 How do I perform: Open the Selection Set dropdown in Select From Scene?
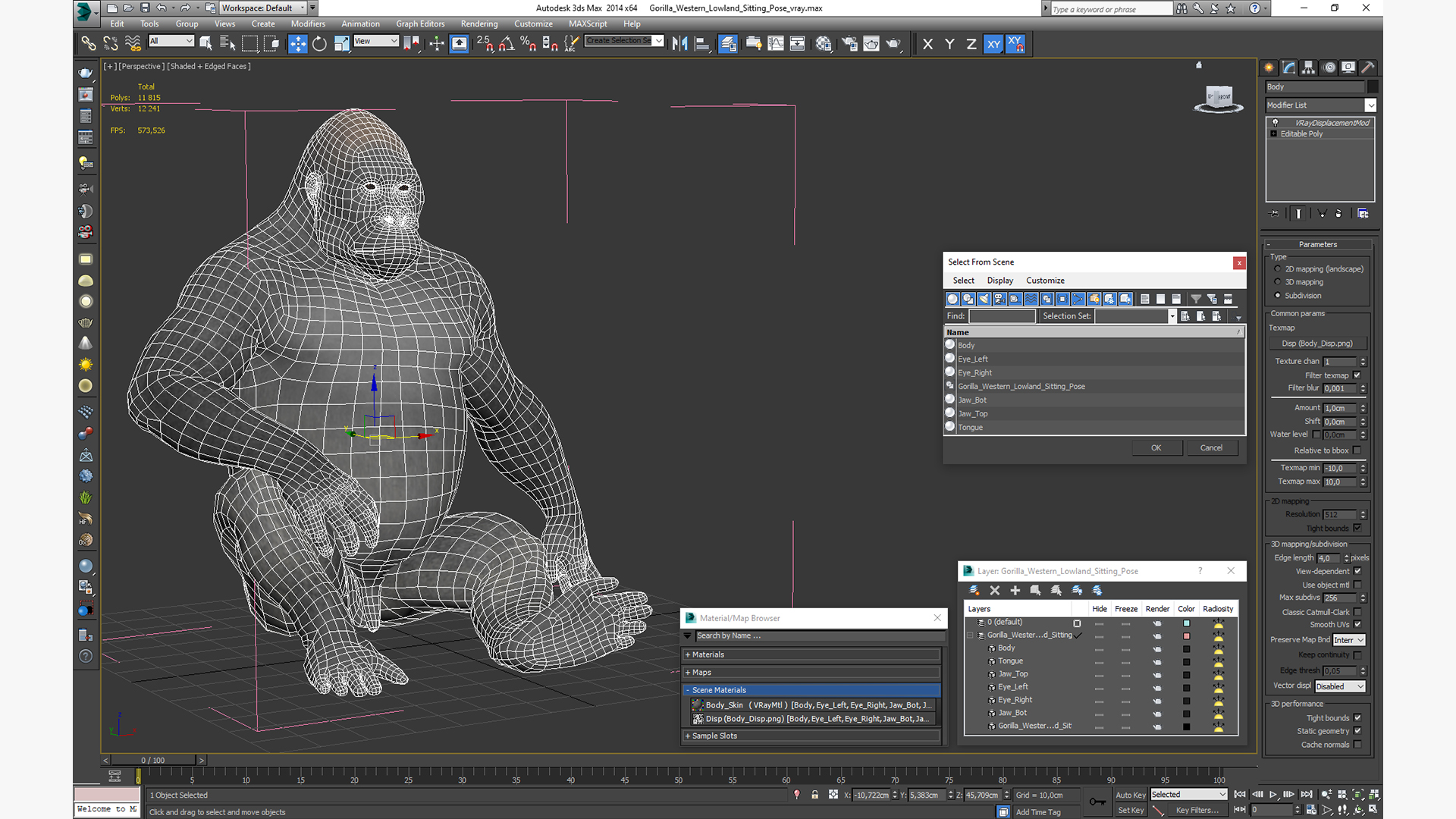tap(1172, 316)
